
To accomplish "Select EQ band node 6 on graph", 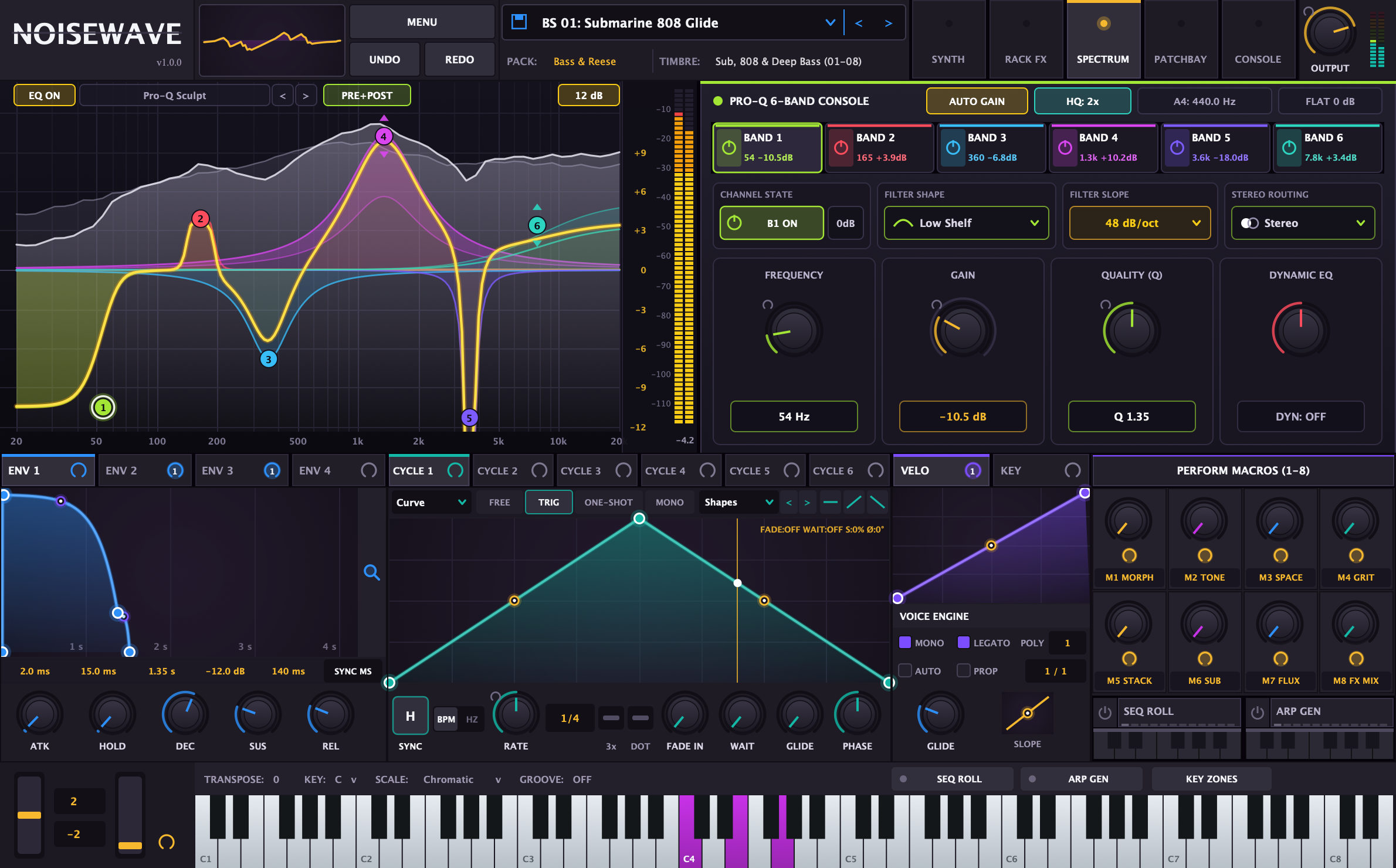I will pos(537,225).
